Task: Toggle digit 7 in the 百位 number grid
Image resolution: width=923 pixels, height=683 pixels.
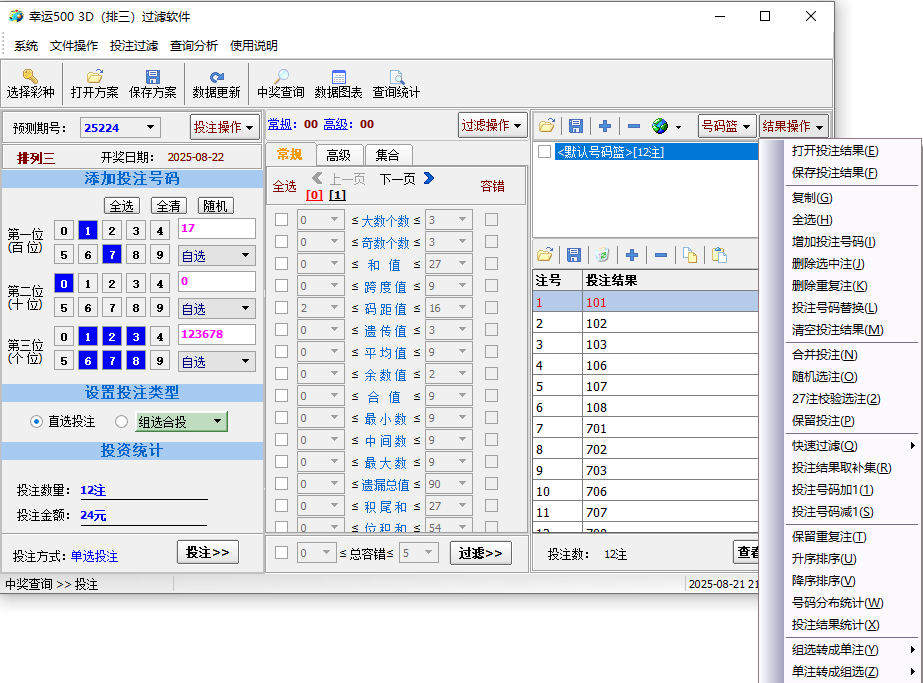Action: click(111, 254)
